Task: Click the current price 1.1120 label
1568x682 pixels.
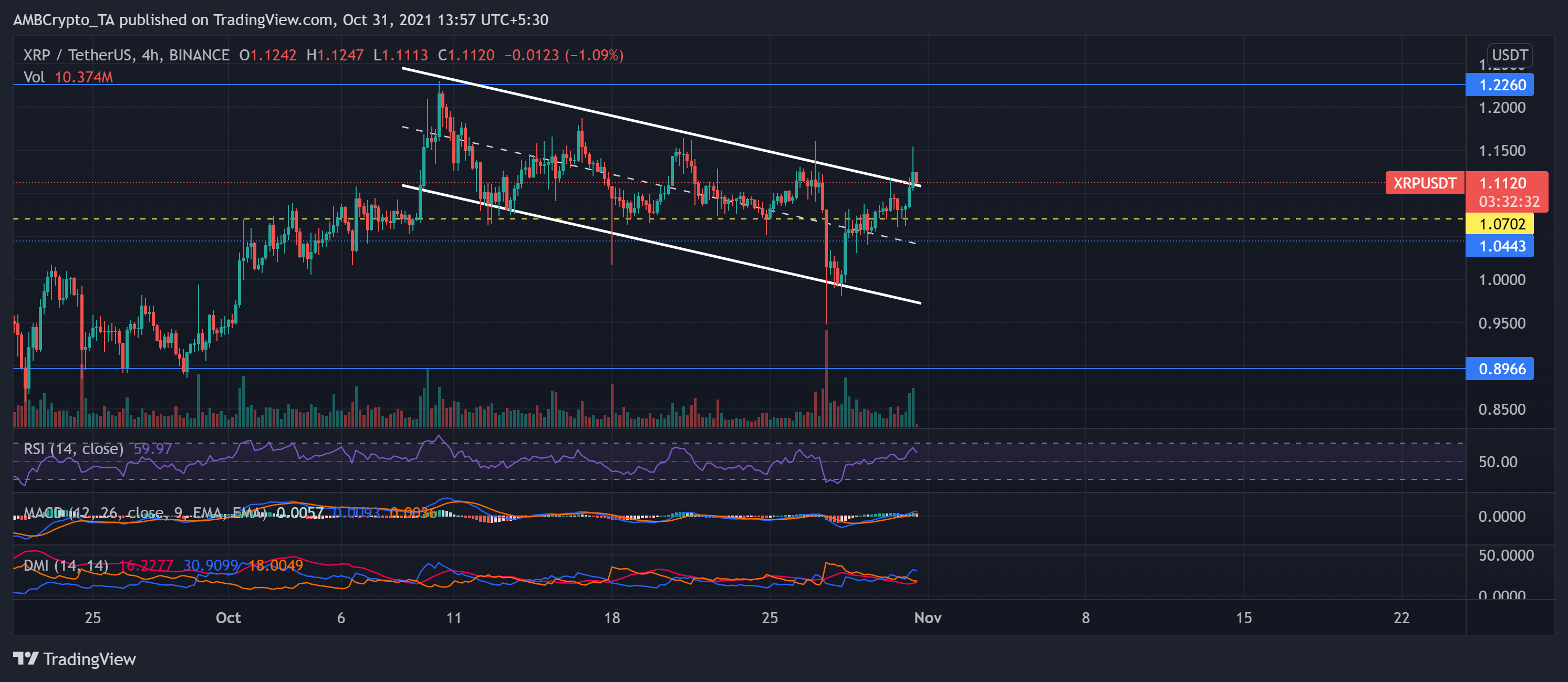Action: coord(1502,183)
